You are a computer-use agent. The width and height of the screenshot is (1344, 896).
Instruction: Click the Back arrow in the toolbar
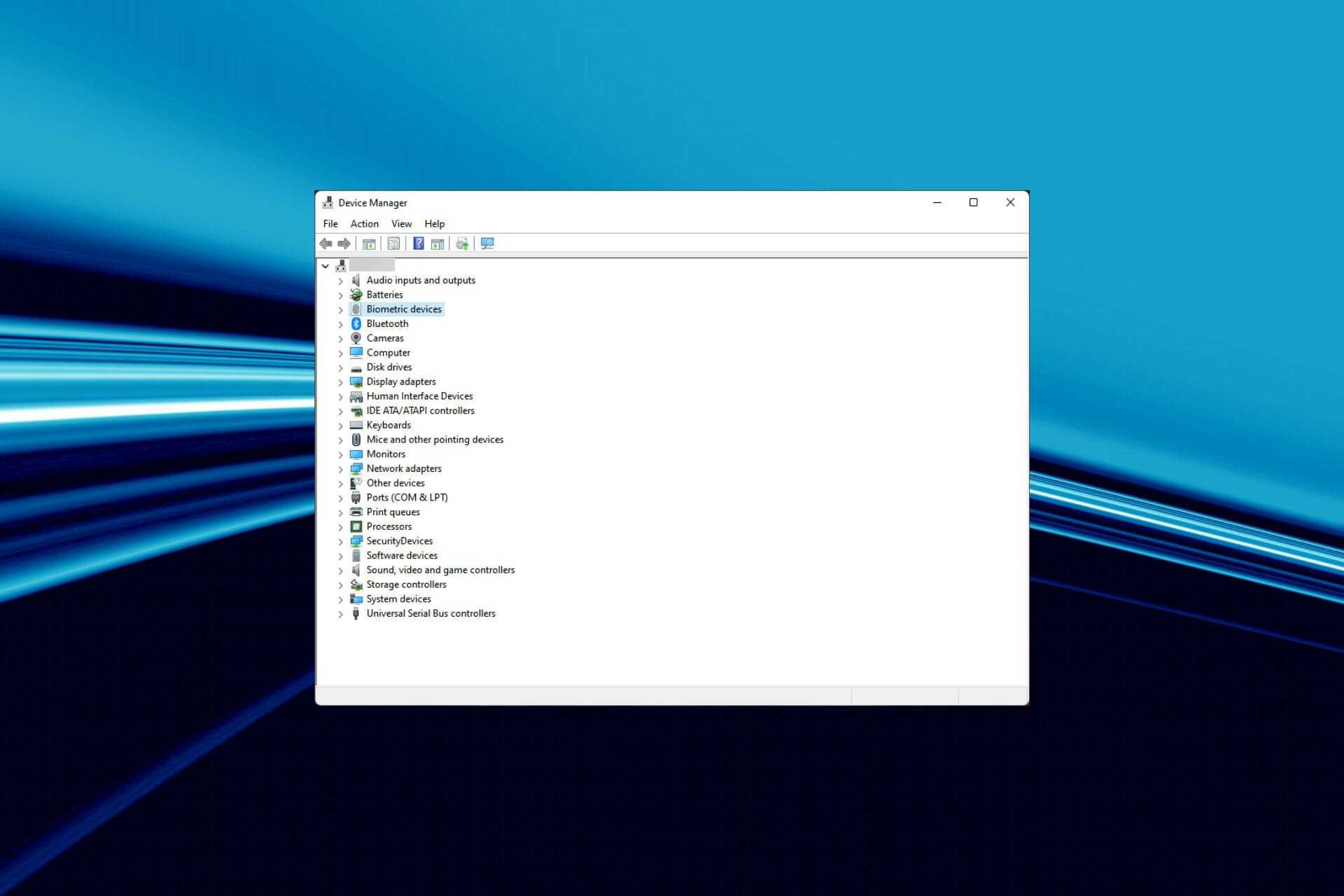(x=325, y=244)
